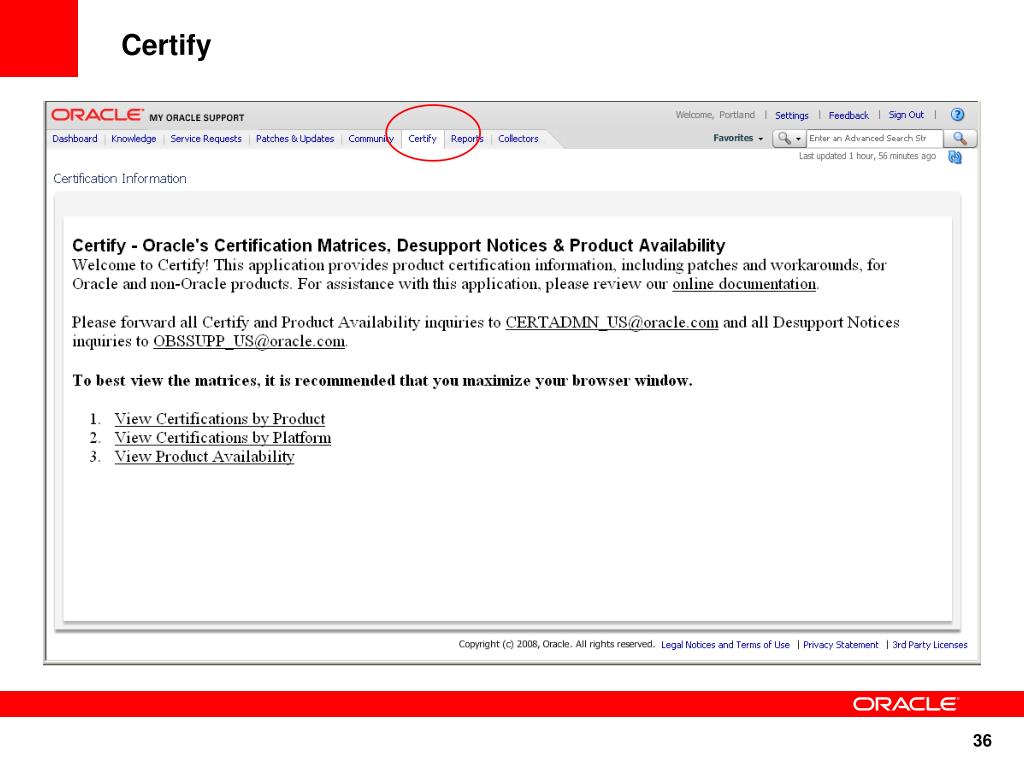Open the search type dropdown with magnifier arrow
Screen dimensions: 1024x768
click(x=790, y=138)
